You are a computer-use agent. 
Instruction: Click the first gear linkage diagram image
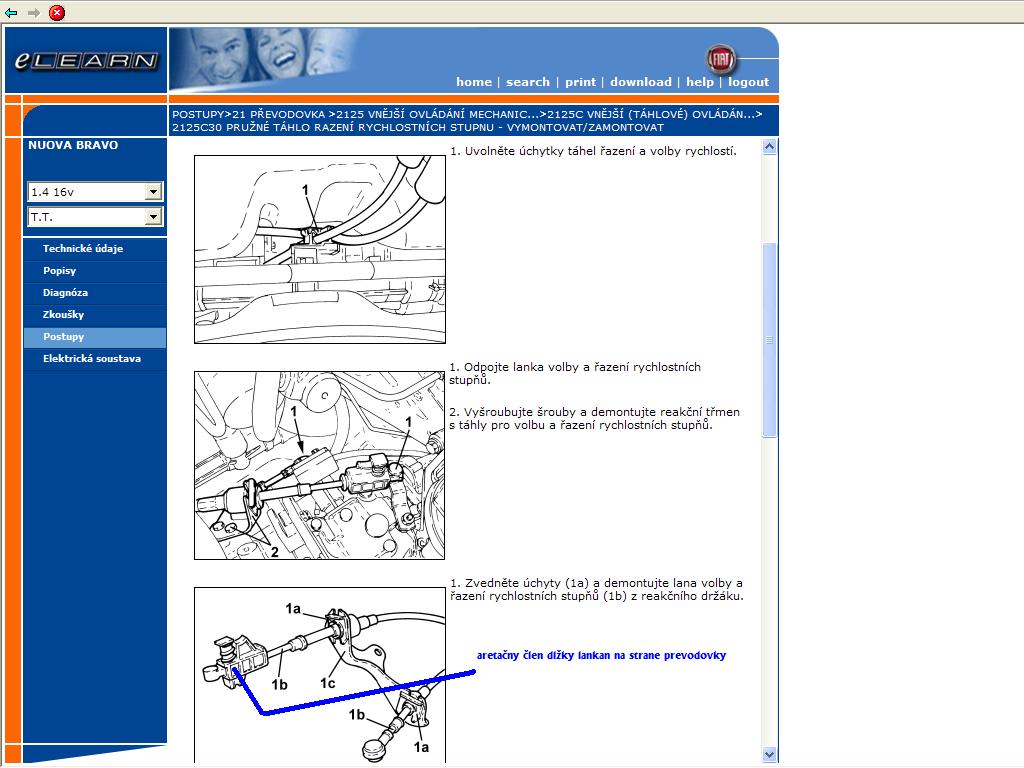tap(320, 249)
